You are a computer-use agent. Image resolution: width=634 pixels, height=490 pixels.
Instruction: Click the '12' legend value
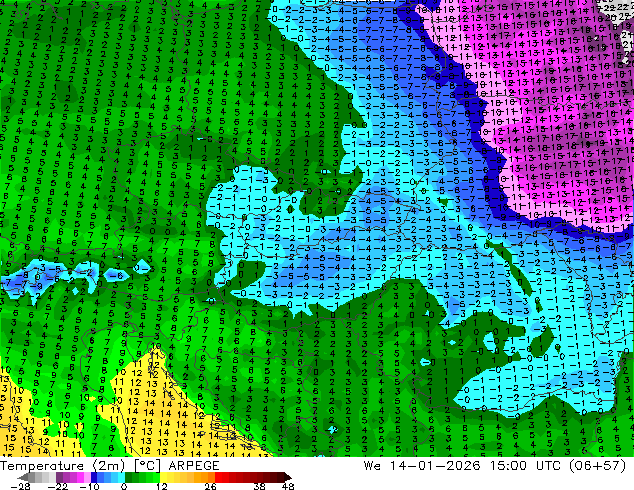pyautogui.click(x=162, y=486)
